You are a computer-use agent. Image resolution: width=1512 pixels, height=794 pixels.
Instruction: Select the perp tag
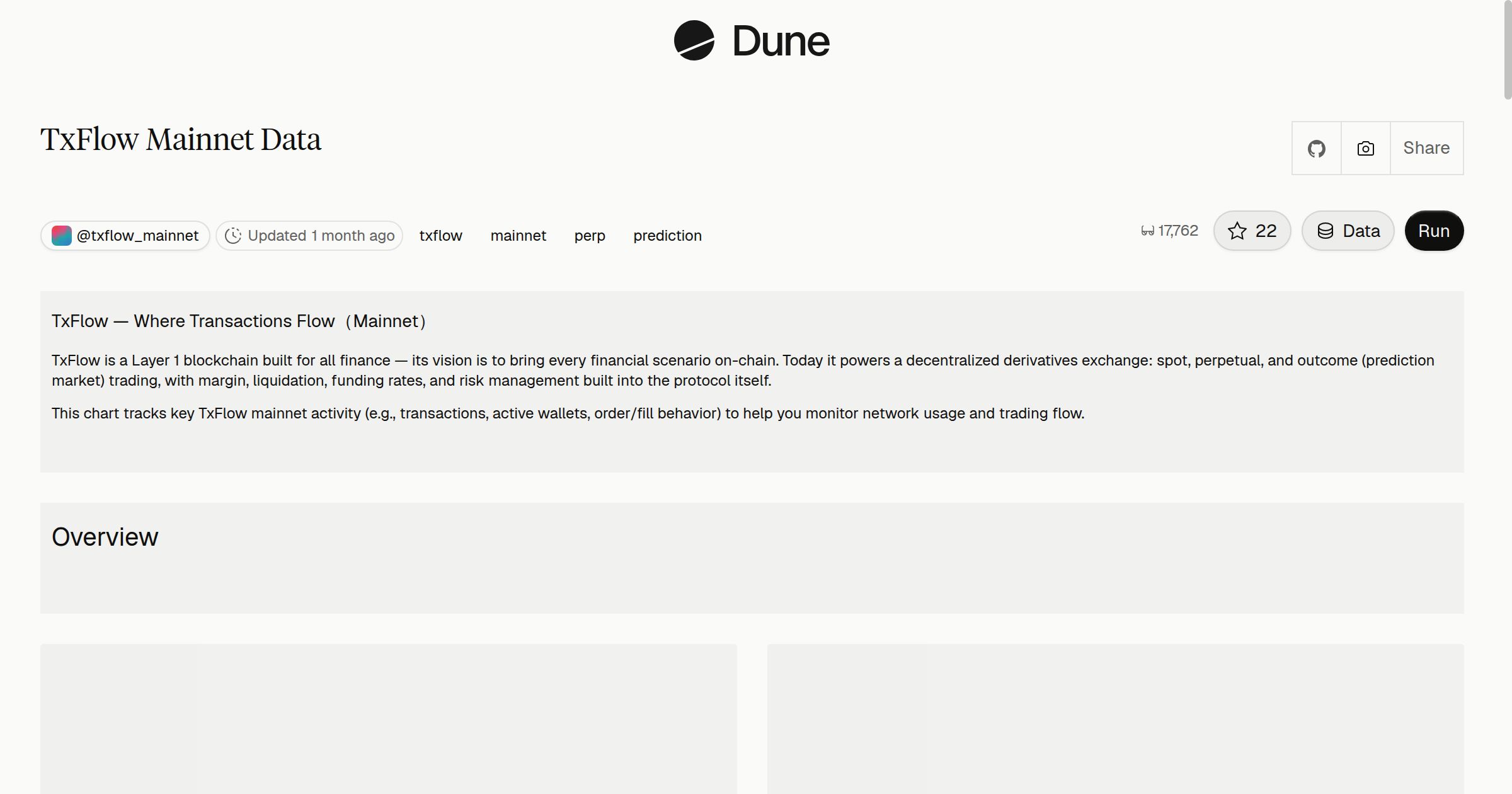pyautogui.click(x=590, y=236)
